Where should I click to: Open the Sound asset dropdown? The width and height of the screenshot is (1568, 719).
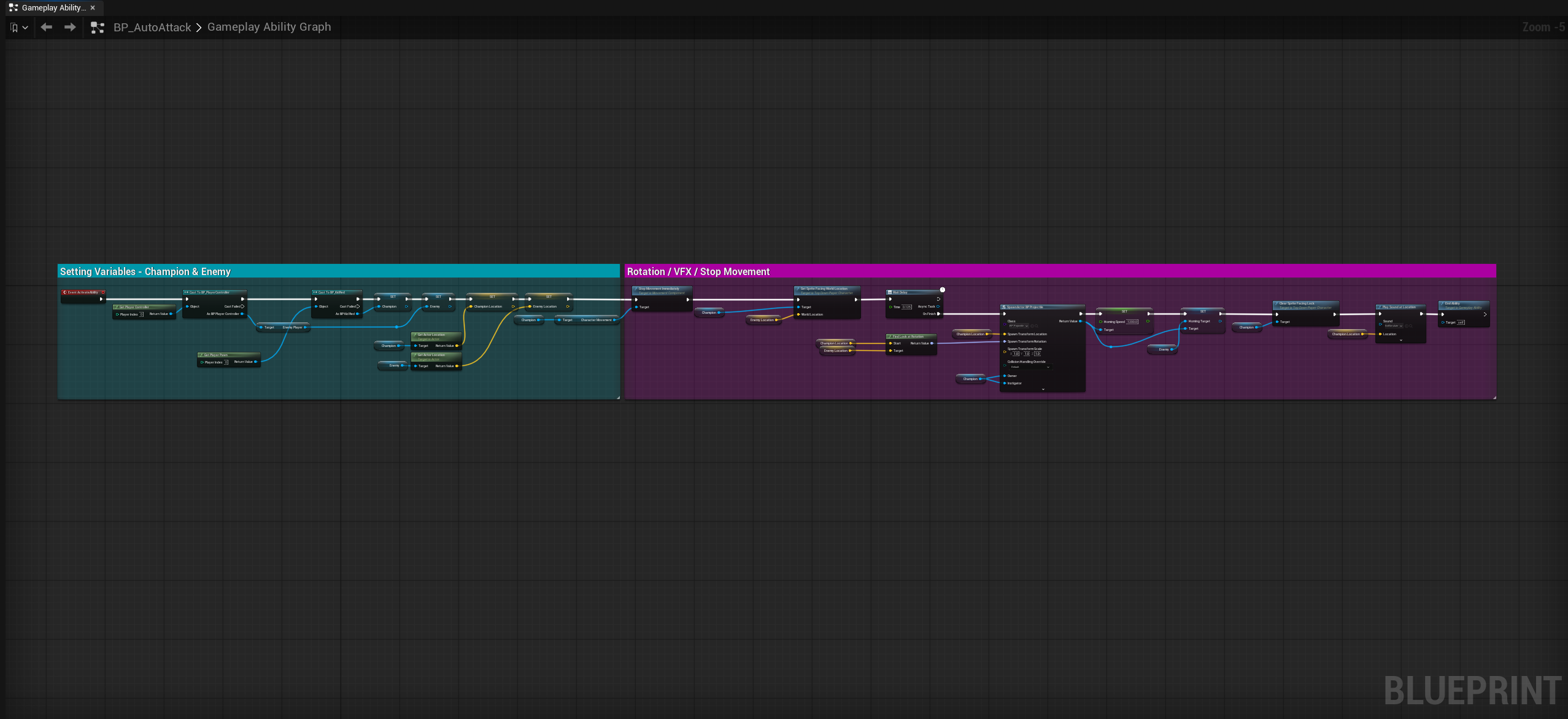pos(1393,326)
